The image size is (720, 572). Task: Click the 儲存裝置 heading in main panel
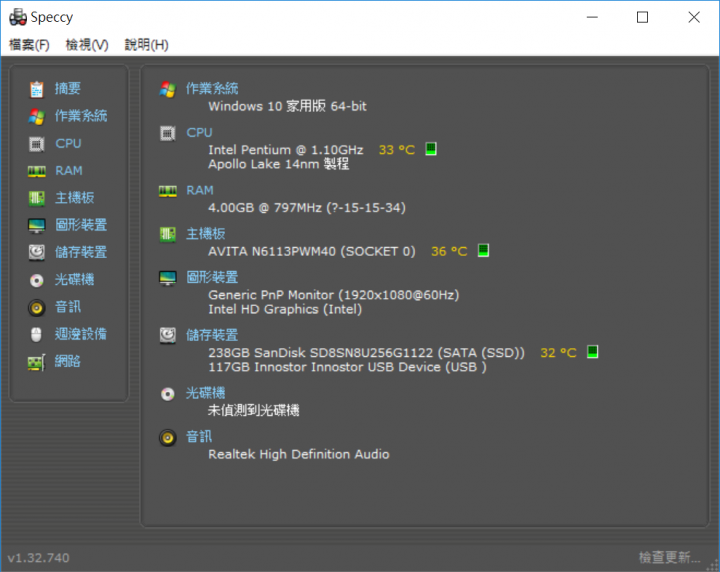pyautogui.click(x=212, y=335)
